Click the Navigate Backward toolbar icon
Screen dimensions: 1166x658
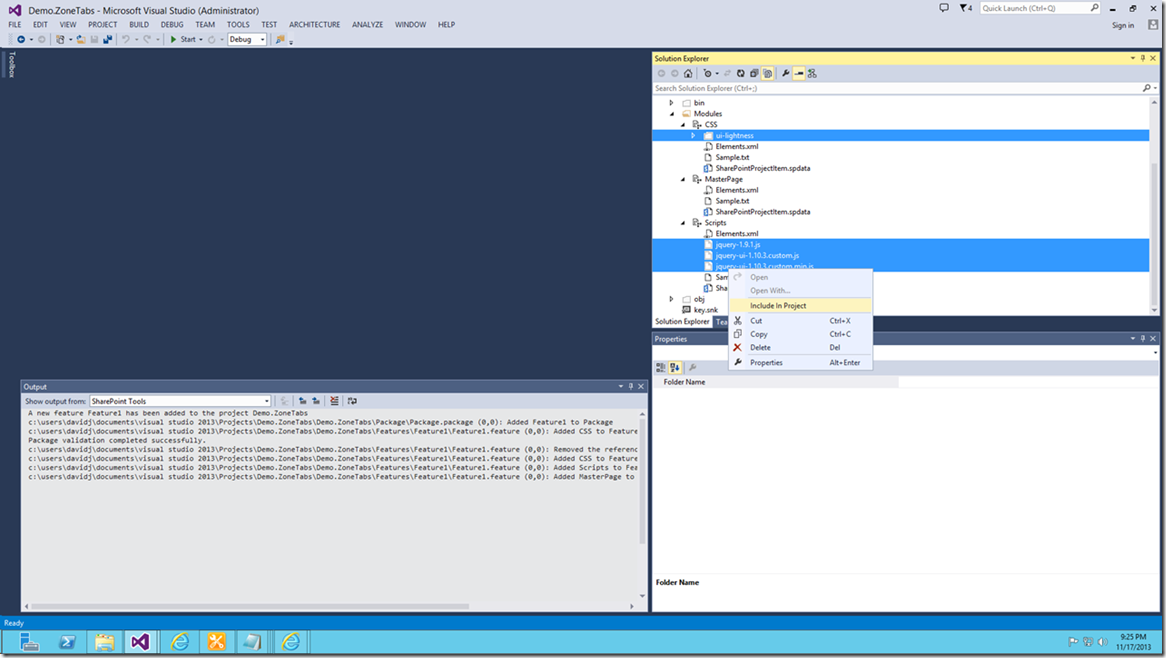pos(21,39)
